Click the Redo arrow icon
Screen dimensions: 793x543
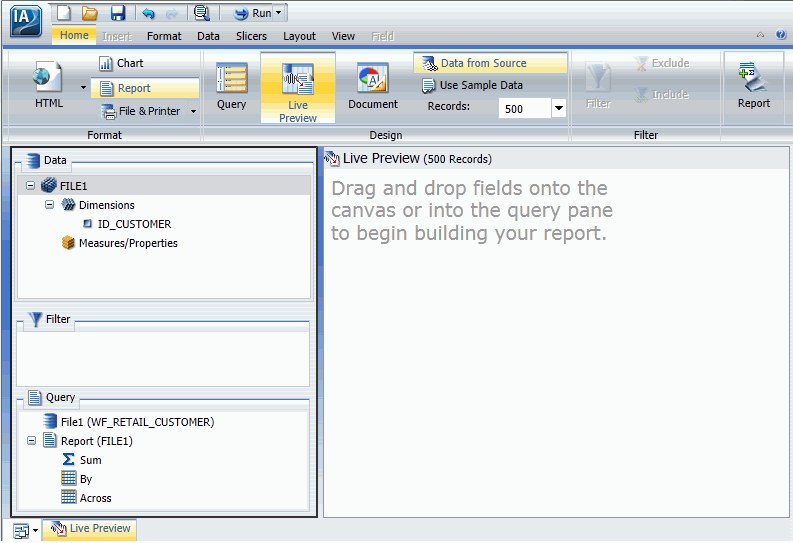[172, 13]
